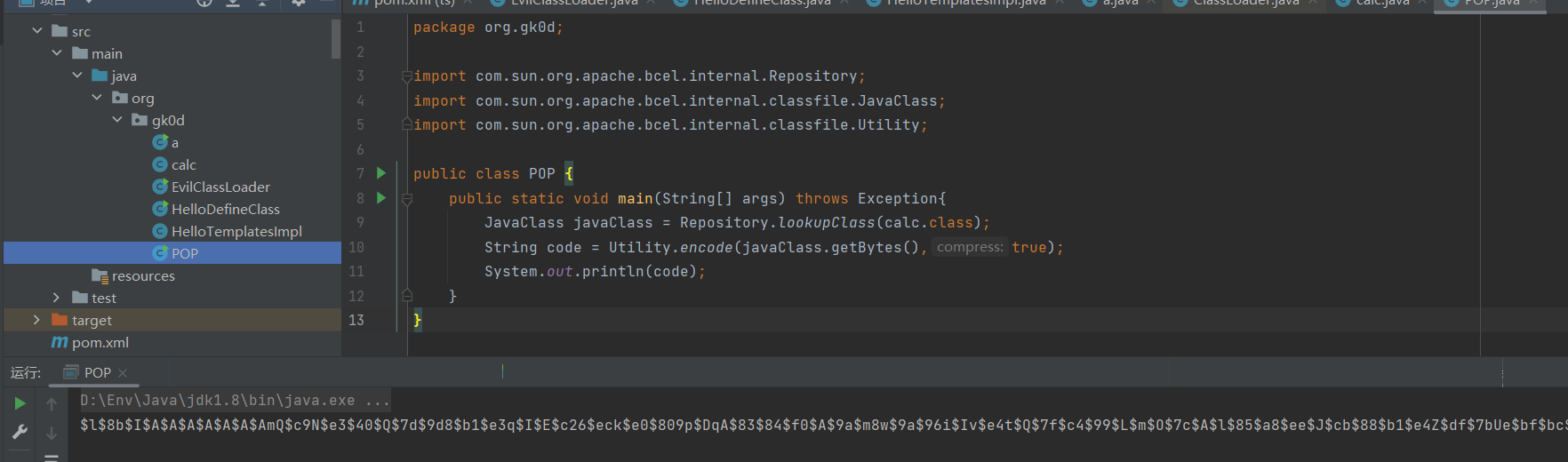The height and width of the screenshot is (462, 1568).
Task: Run class POP from line 7 gutter
Action: tap(381, 173)
